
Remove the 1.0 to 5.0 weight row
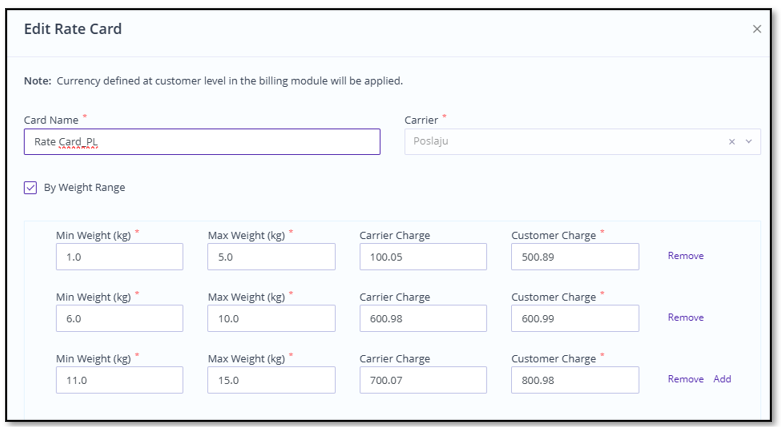pyautogui.click(x=685, y=256)
